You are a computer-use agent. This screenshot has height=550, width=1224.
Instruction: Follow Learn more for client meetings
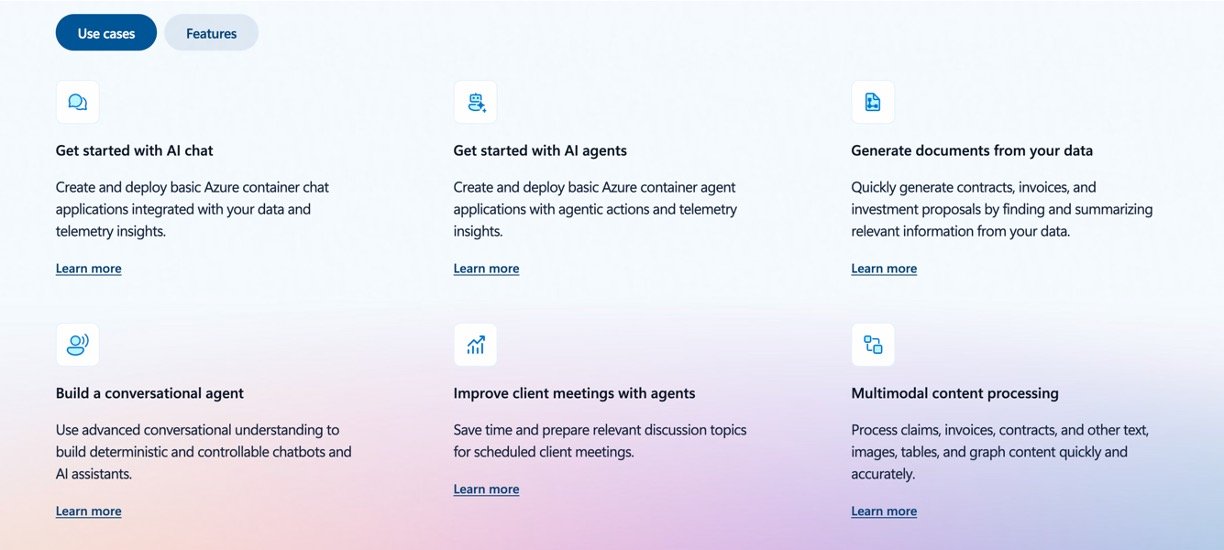(486, 489)
